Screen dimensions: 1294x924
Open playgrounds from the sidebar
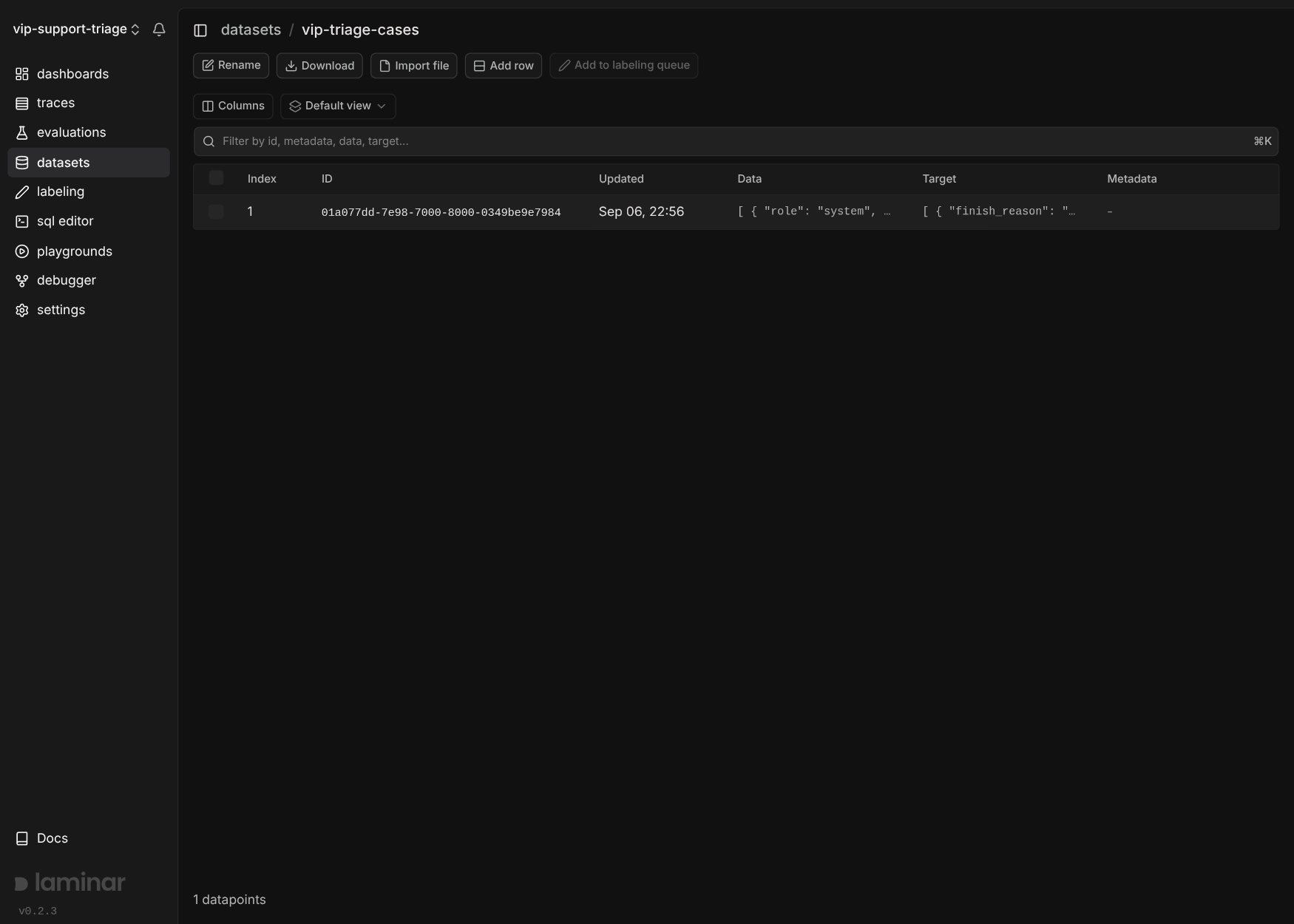click(x=89, y=251)
